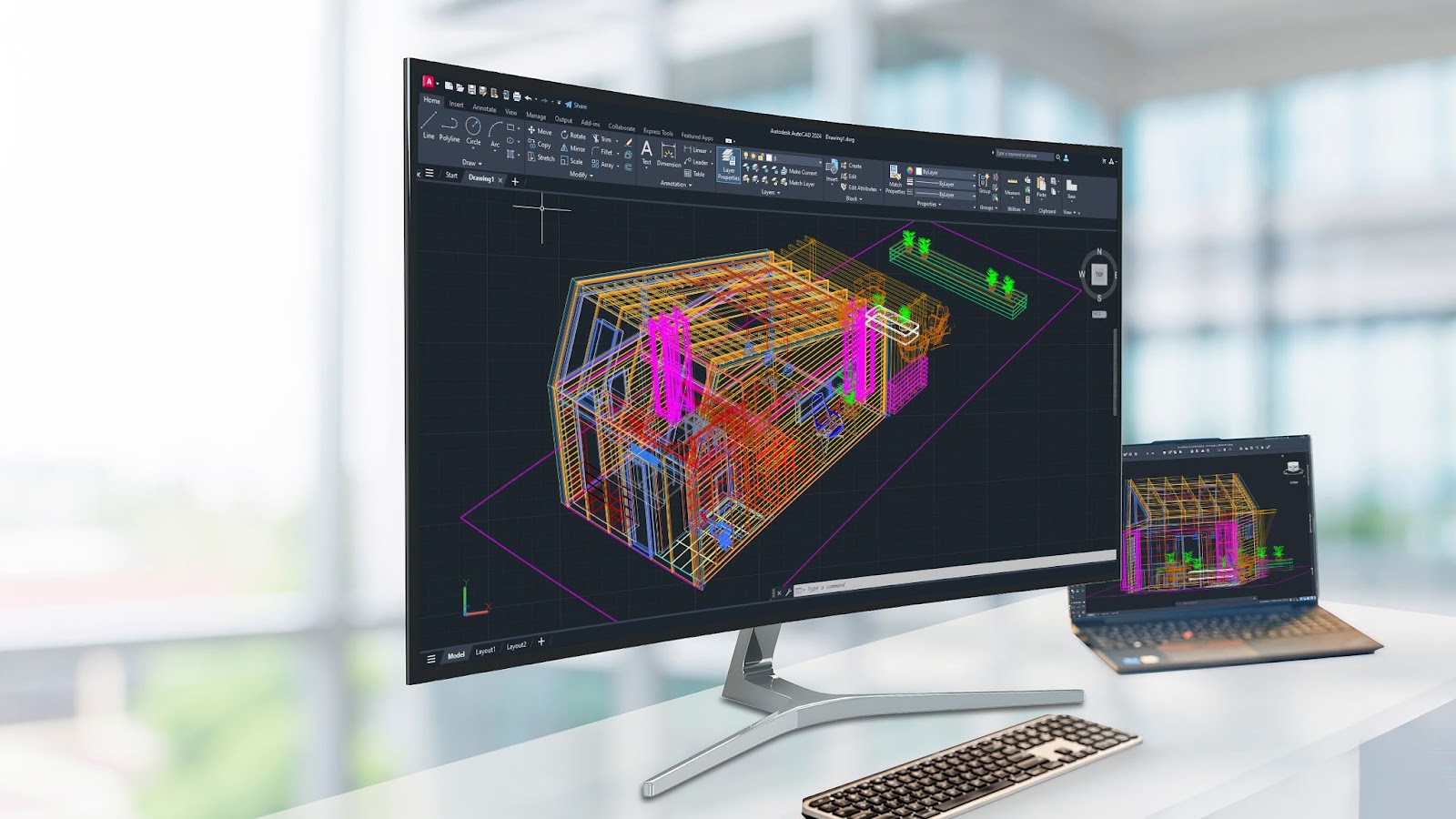Toggle the layer lock padlock icon
The height and width of the screenshot is (819, 1456).
coord(761,157)
